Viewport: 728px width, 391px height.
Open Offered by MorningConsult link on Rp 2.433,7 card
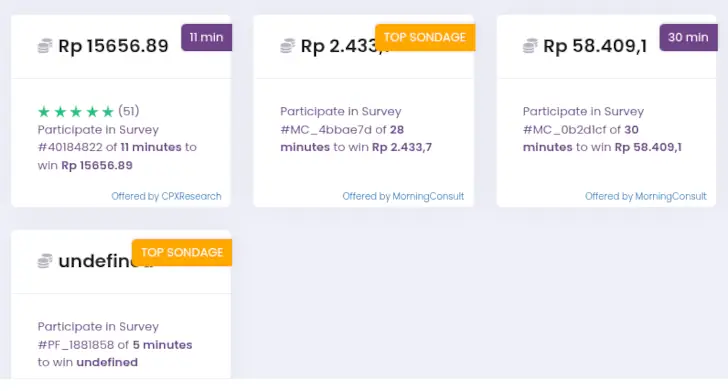pos(403,196)
